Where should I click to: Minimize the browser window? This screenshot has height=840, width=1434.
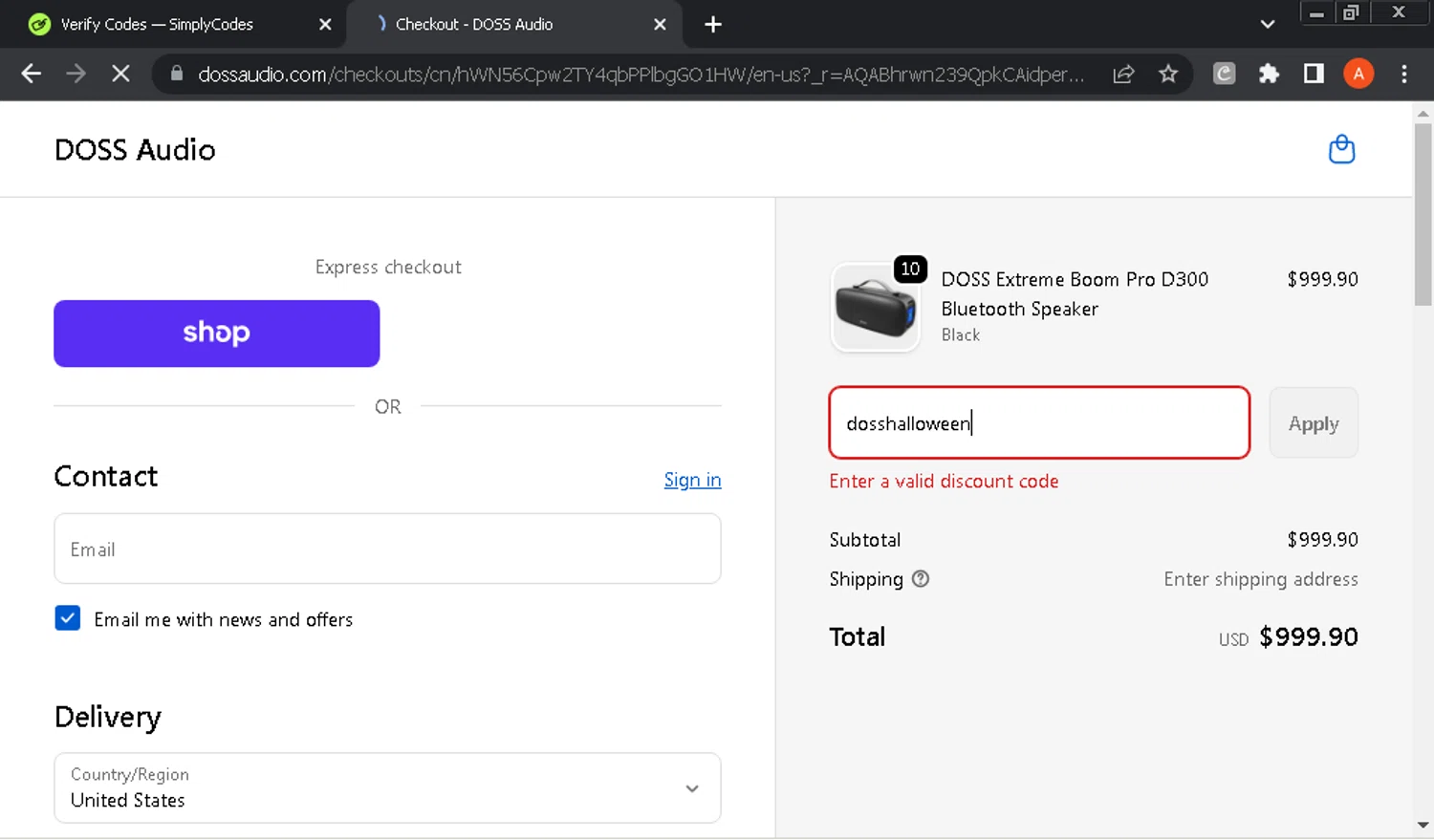(1316, 13)
